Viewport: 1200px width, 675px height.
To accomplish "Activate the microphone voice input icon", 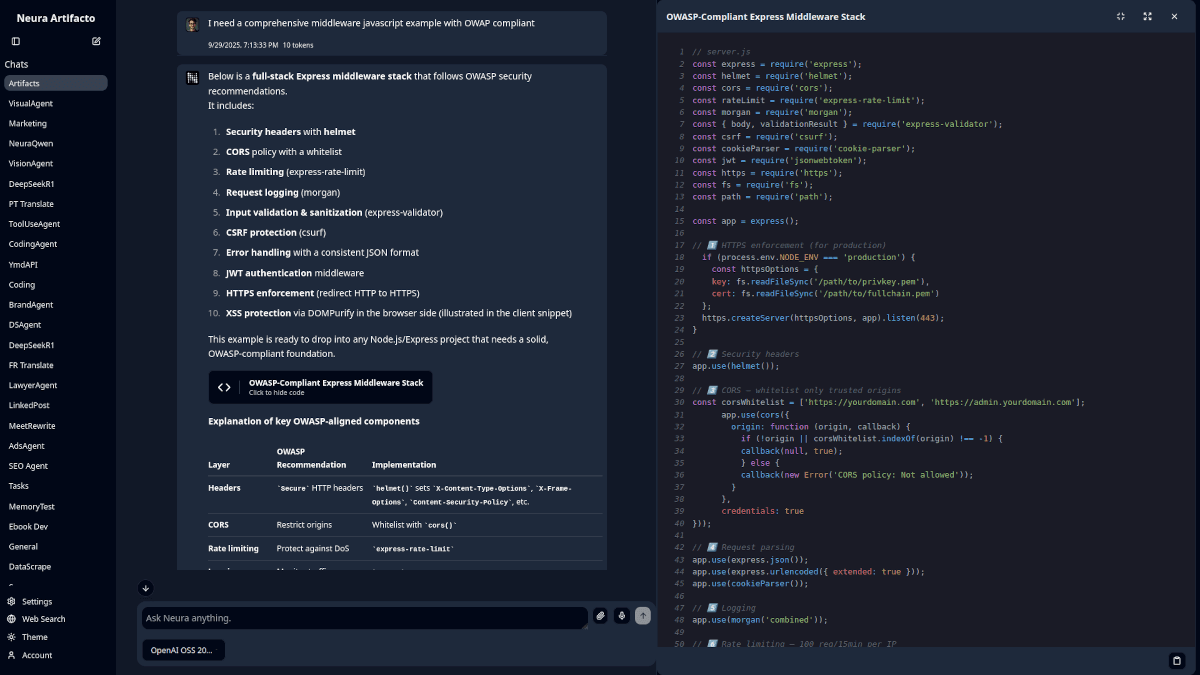I will [621, 616].
